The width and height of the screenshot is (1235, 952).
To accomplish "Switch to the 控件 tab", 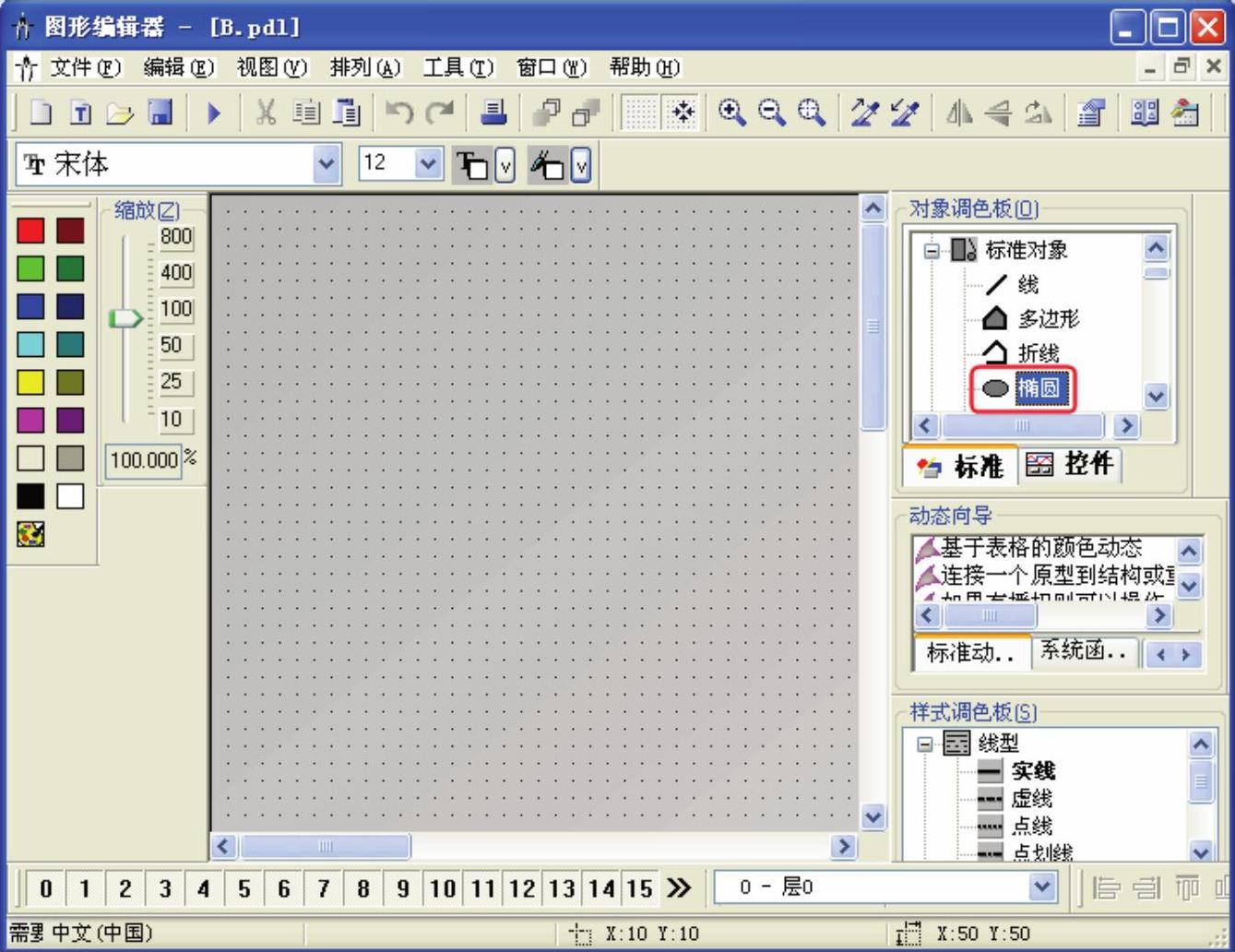I will (x=1071, y=464).
